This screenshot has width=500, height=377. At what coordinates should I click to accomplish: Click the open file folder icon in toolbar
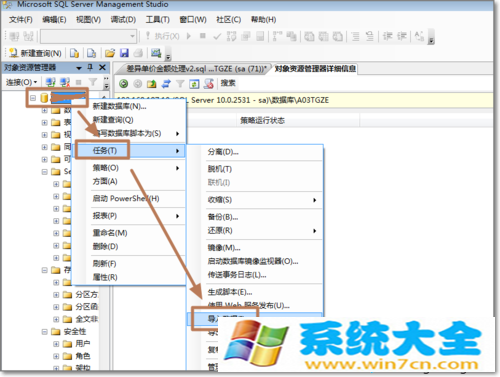tap(110, 53)
